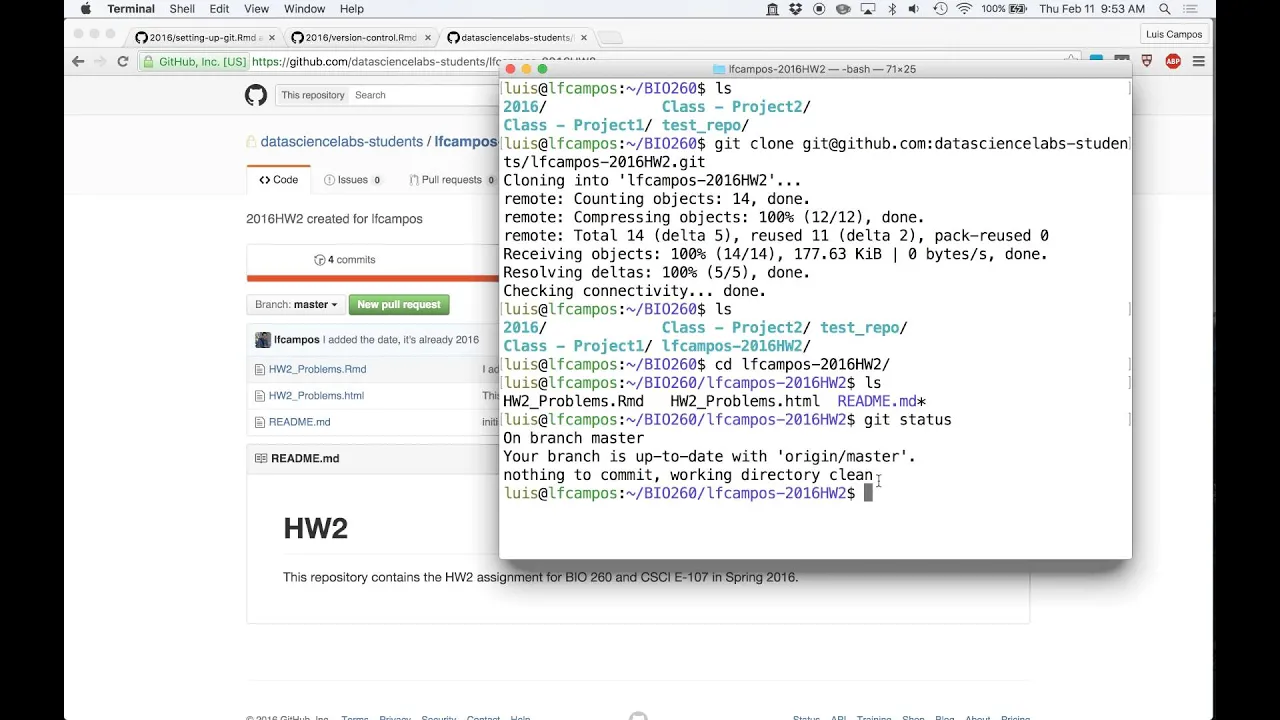Open the Help menu
The height and width of the screenshot is (720, 1280).
tap(352, 9)
